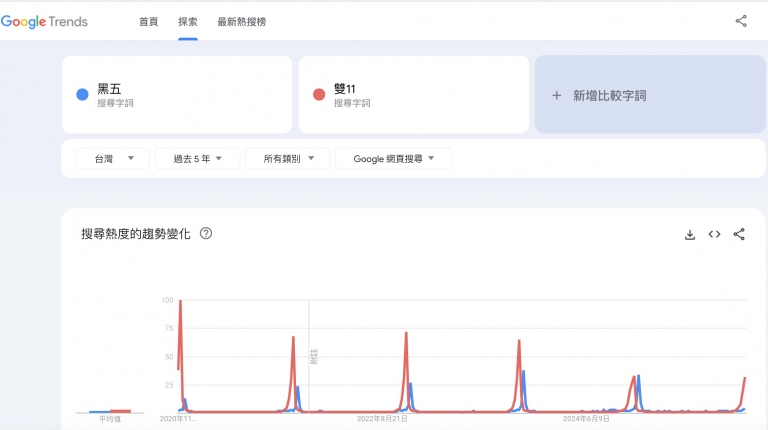Edit the 雙11 search term field
768x430 pixels.
420,95
